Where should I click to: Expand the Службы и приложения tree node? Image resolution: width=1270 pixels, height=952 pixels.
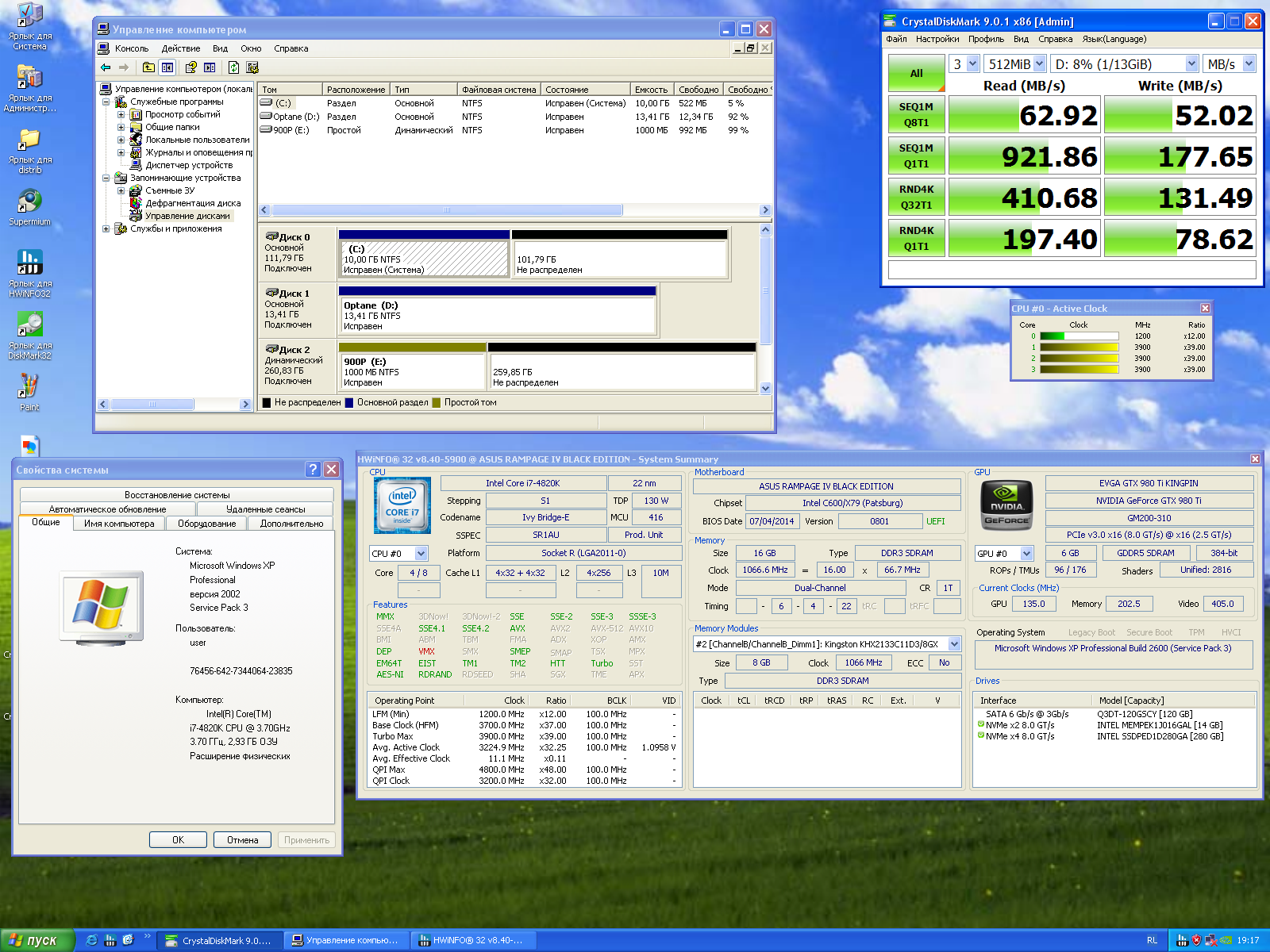click(106, 229)
